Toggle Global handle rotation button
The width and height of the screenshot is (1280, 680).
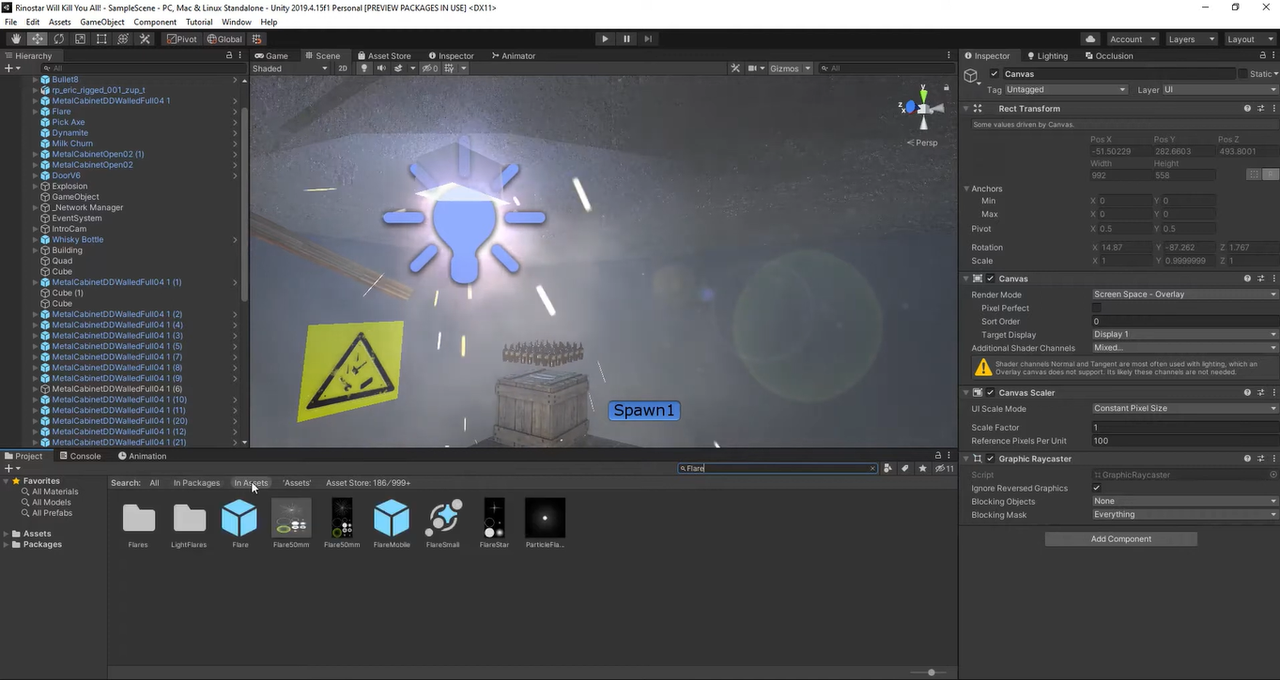tap(224, 39)
